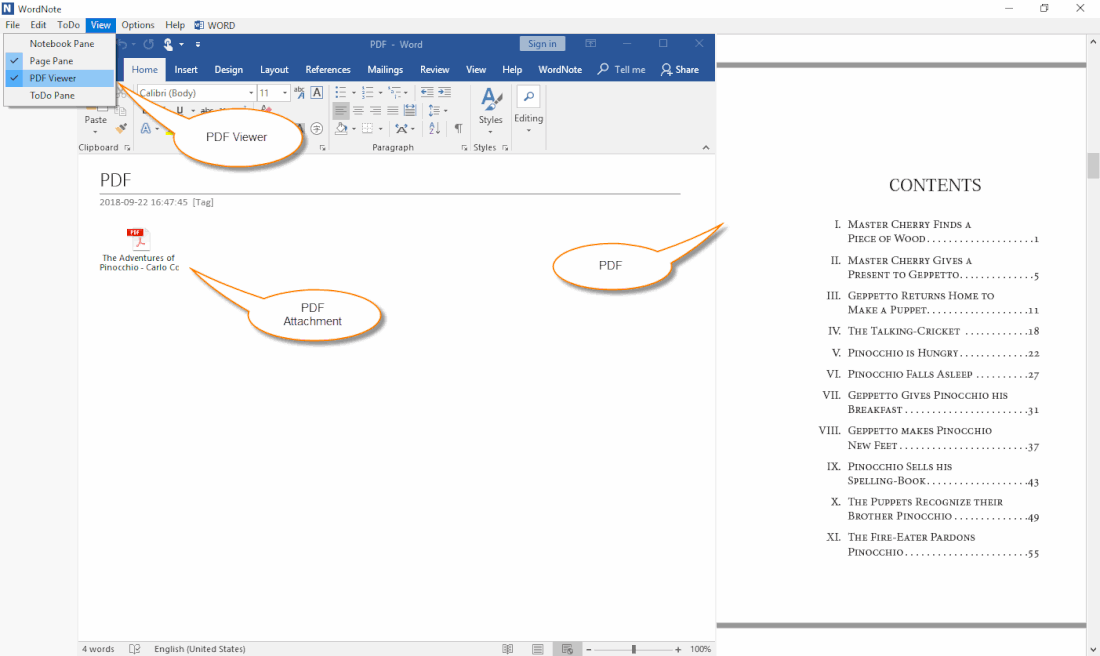This screenshot has width=1100, height=656.
Task: Click the Share button
Action: [680, 69]
